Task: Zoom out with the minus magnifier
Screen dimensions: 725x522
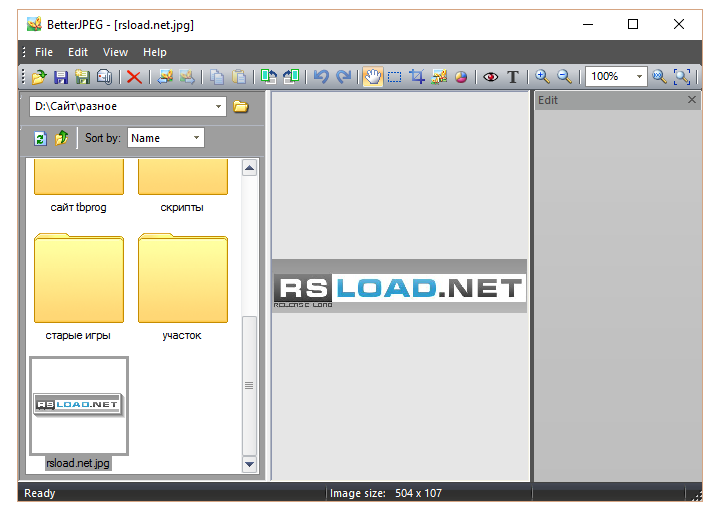Action: coord(564,76)
